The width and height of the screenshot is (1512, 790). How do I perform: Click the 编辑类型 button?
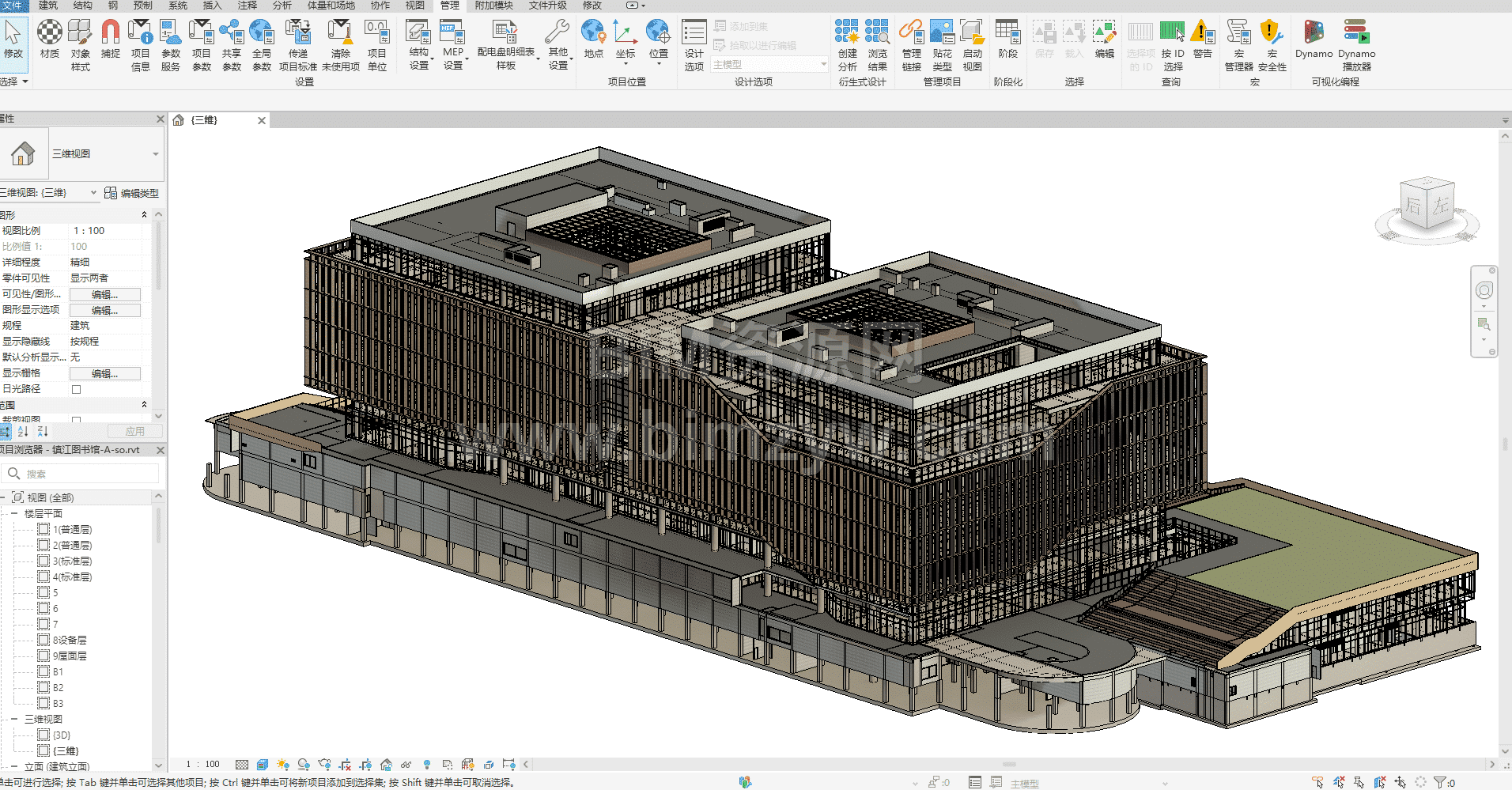[132, 193]
